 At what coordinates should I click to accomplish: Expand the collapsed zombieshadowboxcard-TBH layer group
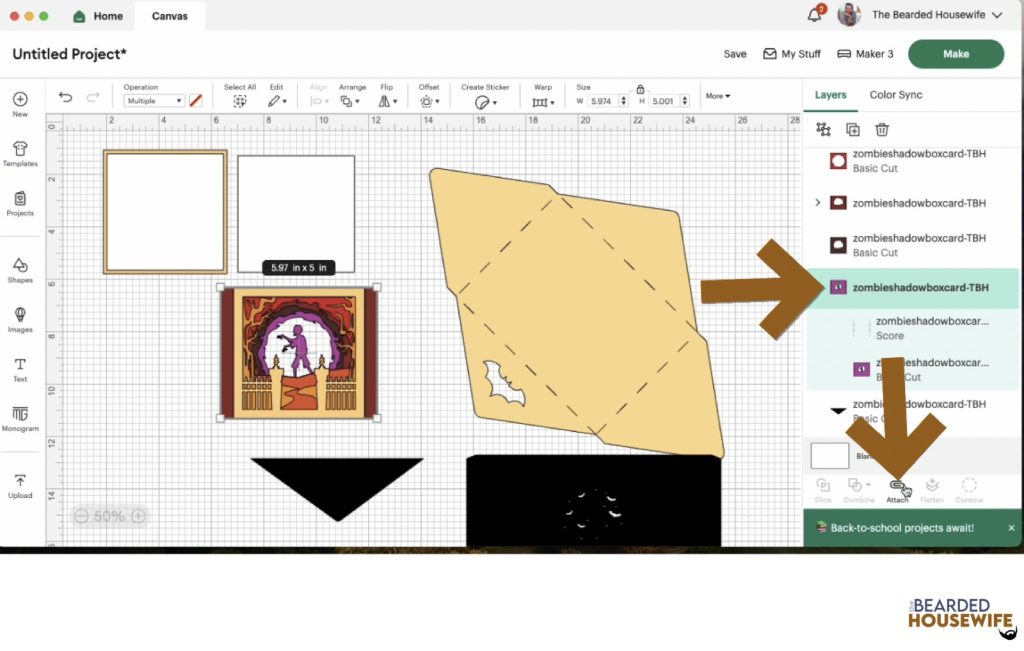pos(818,203)
